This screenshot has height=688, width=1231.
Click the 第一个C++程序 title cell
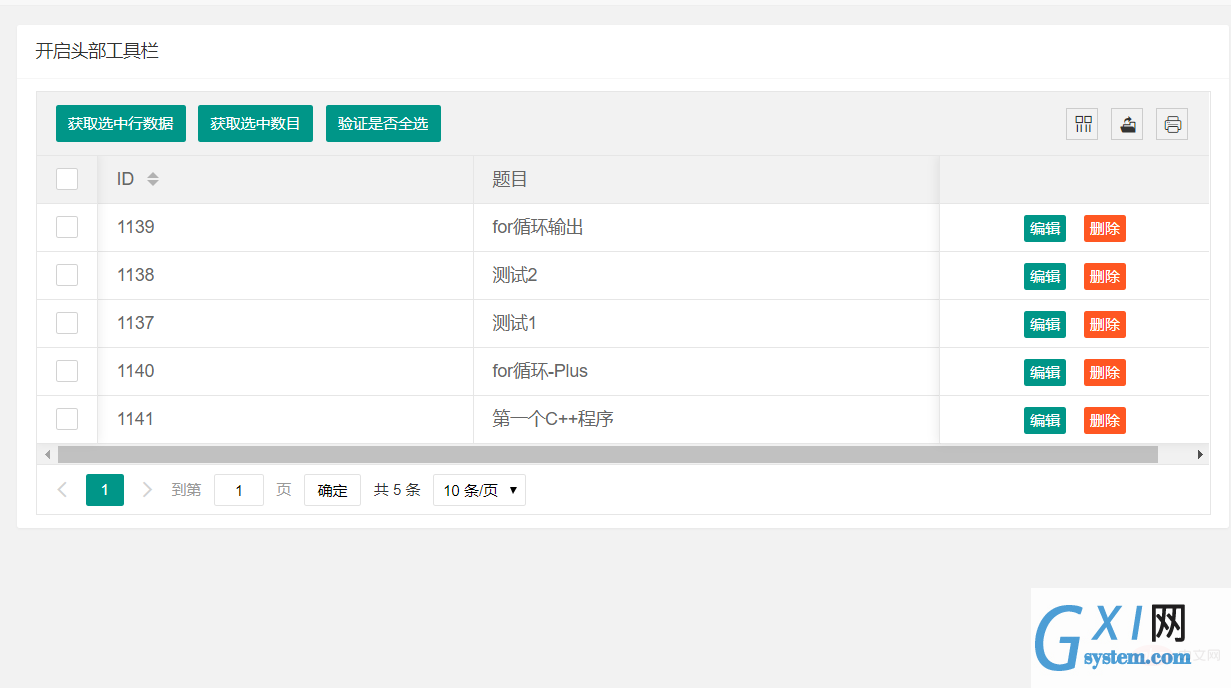(706, 419)
